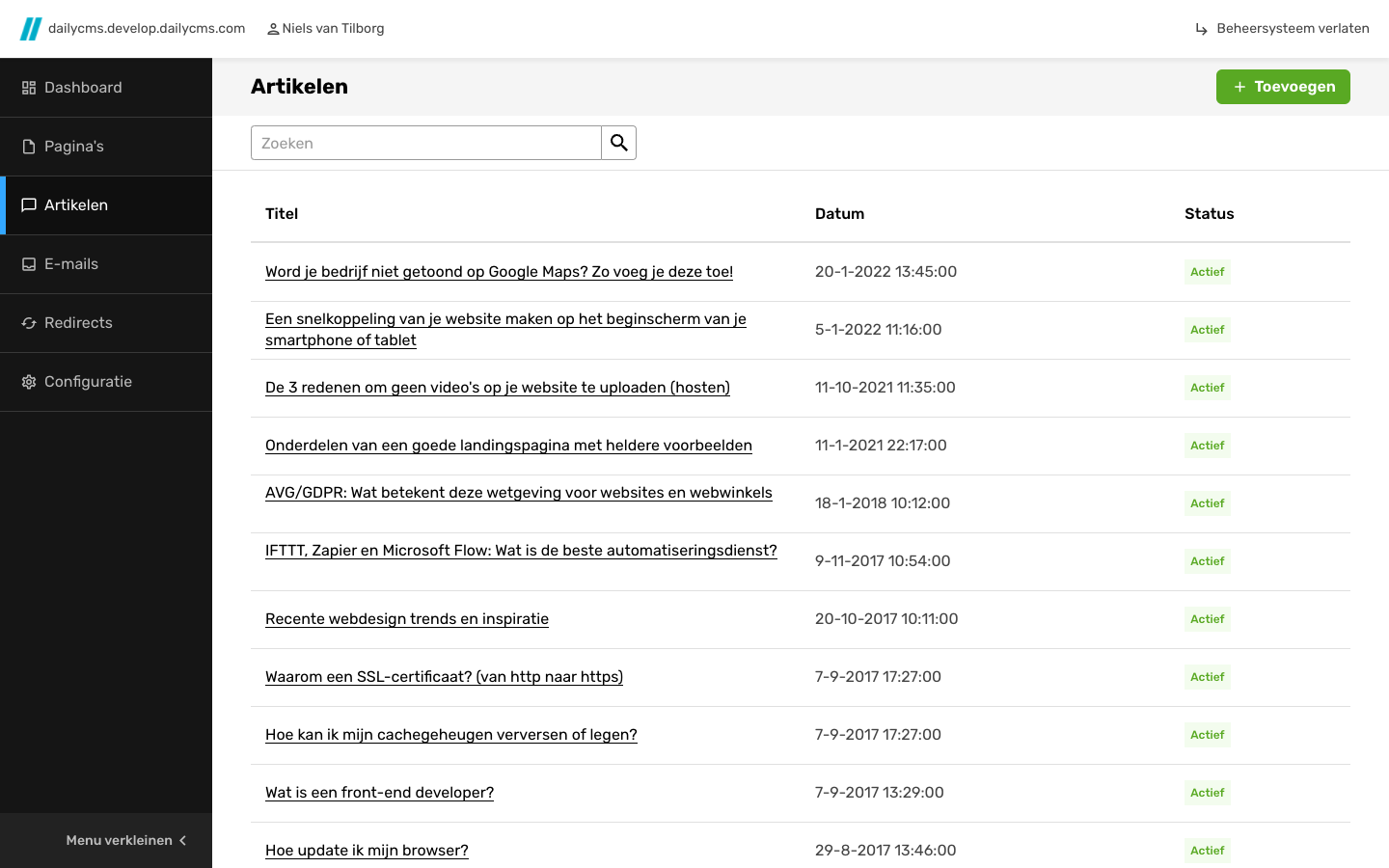Click the DailyCMS logo icon

[x=31, y=29]
